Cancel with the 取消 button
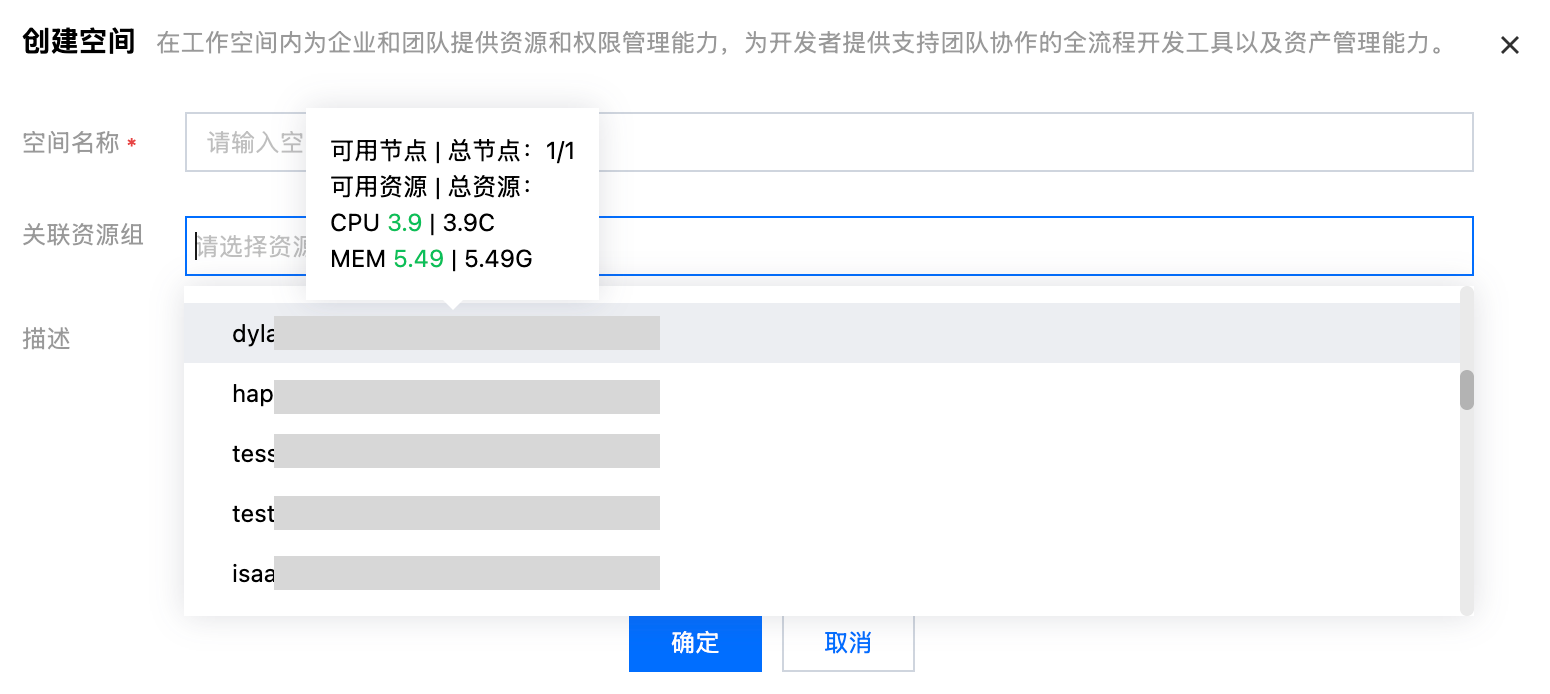The width and height of the screenshot is (1550, 694). pos(848,642)
